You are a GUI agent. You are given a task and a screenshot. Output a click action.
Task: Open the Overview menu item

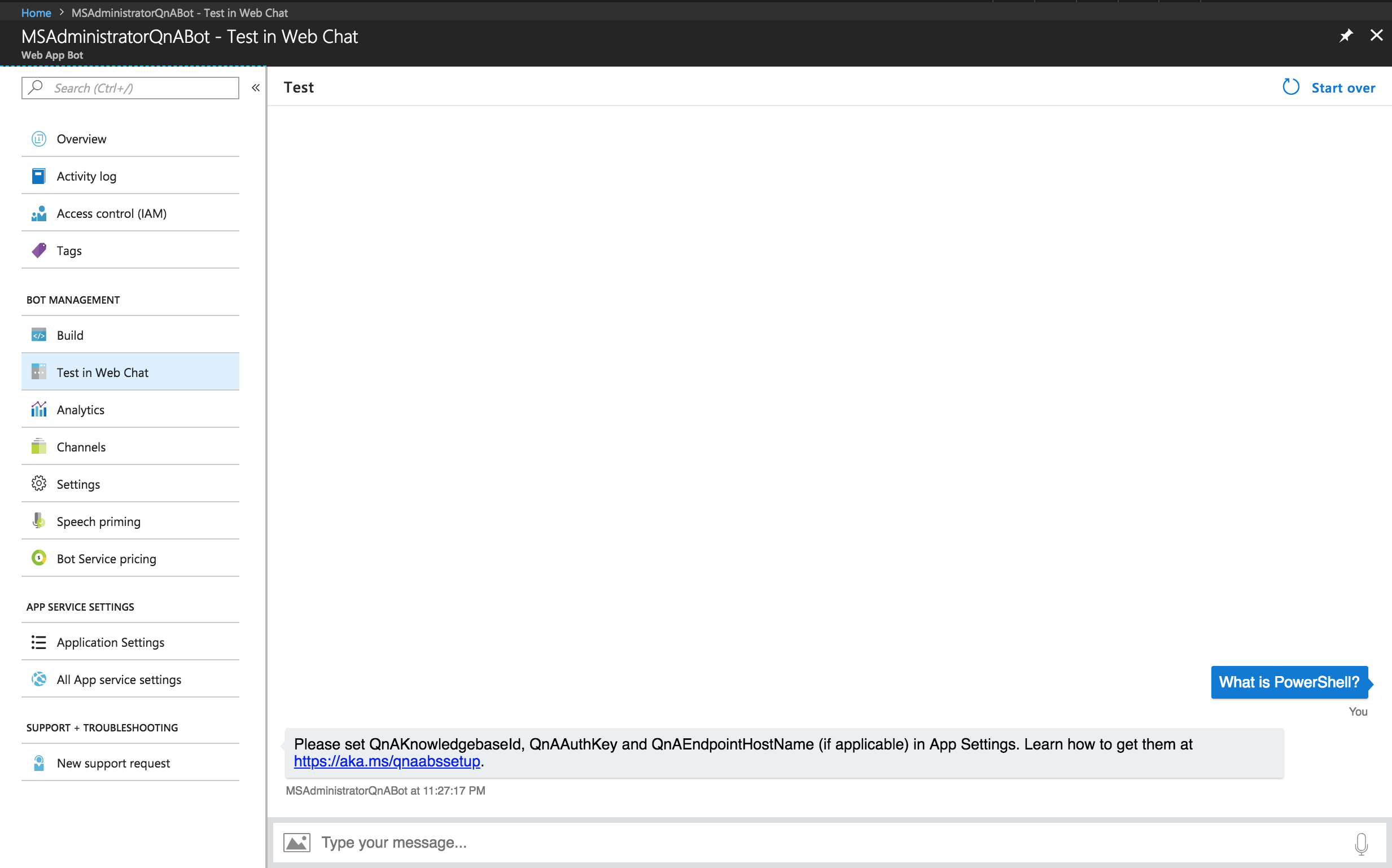(130, 139)
